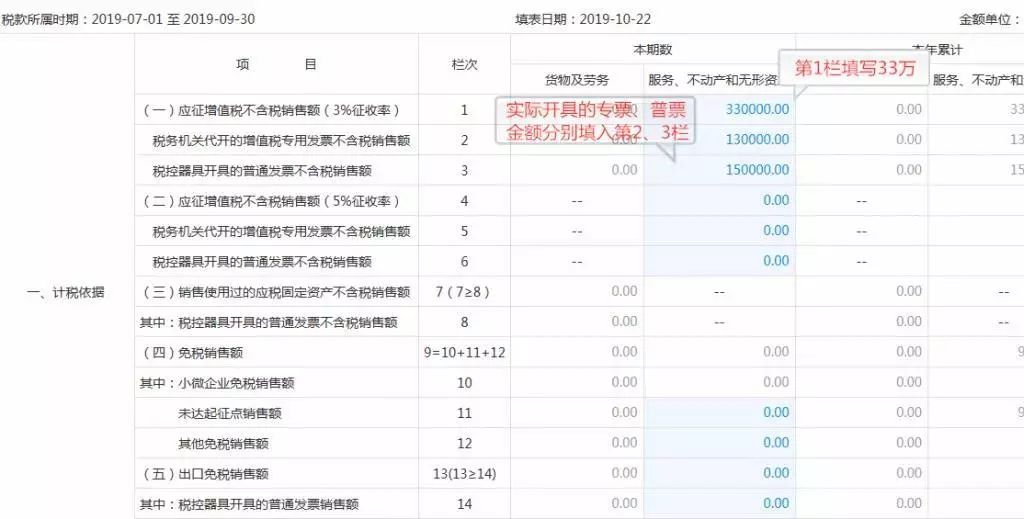Screen dimensions: 1024x519
Task: Select the （五）出口免税销售额 row label
Action: tap(205, 474)
